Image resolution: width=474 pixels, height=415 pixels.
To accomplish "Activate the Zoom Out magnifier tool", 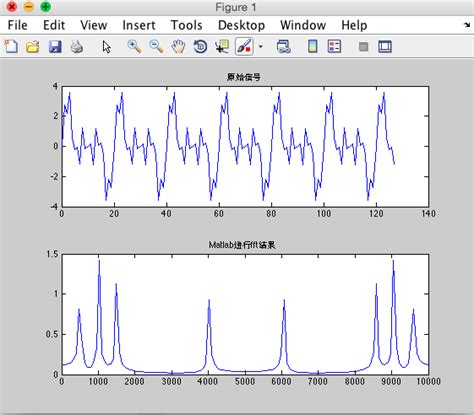I will (x=156, y=46).
